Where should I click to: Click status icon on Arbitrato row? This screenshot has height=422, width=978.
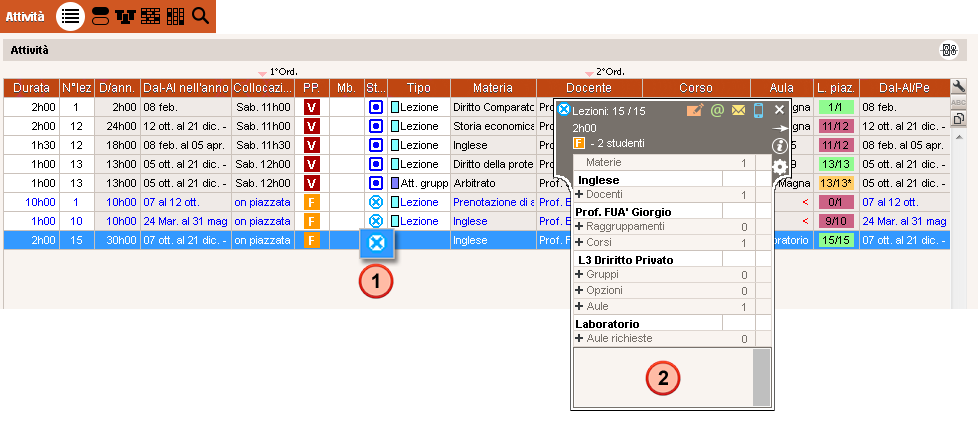coord(375,183)
